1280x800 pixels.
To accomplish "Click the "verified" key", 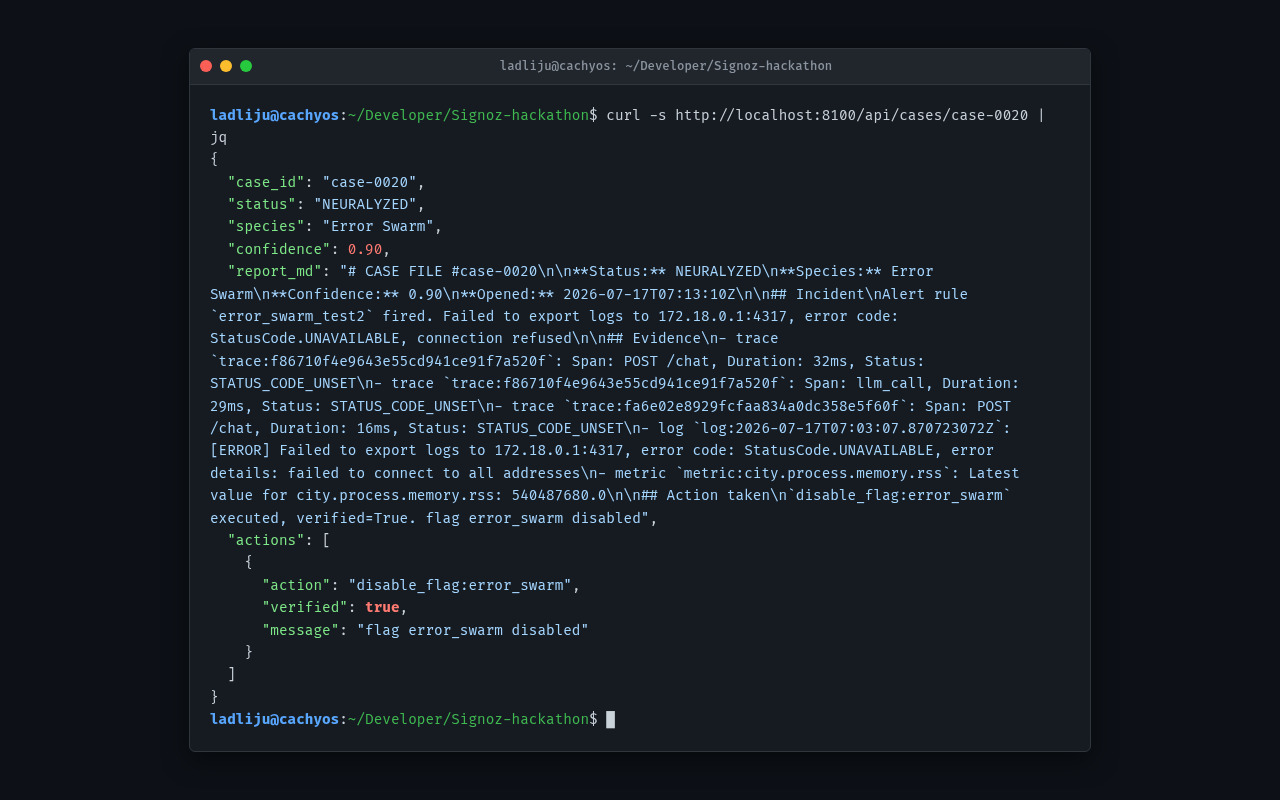I will (x=305, y=607).
